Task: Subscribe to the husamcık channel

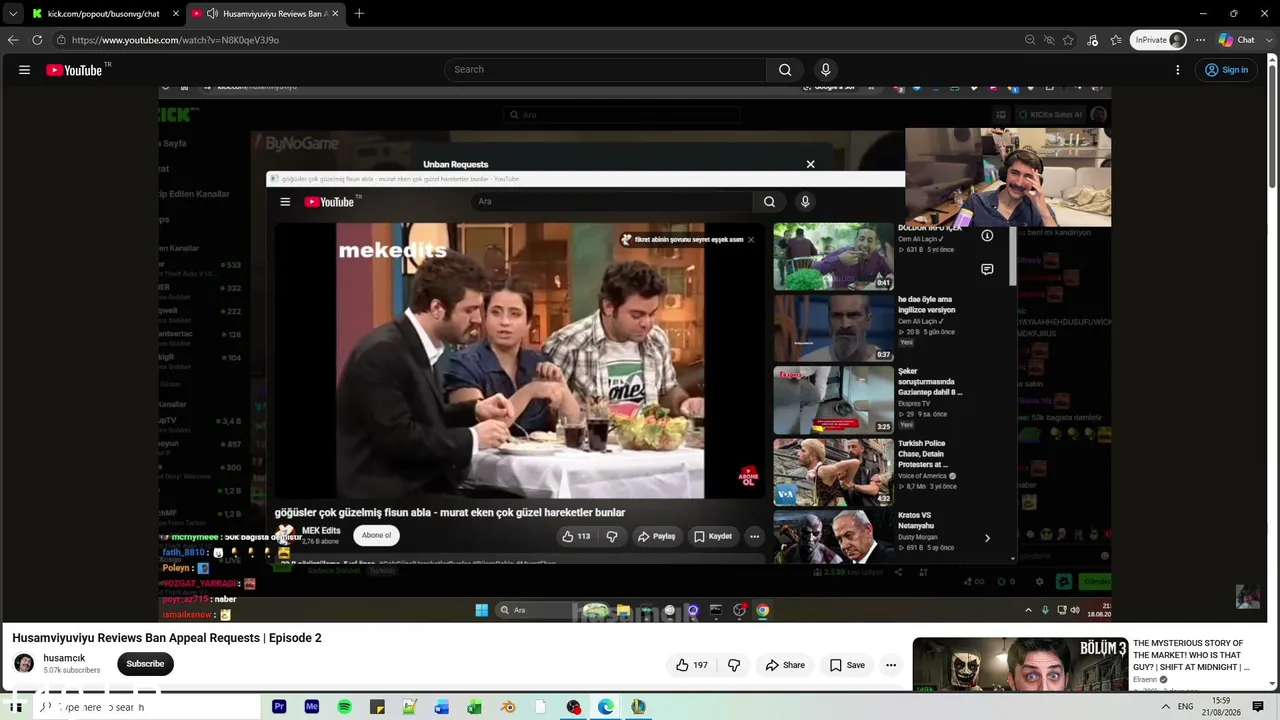Action: pyautogui.click(x=145, y=664)
